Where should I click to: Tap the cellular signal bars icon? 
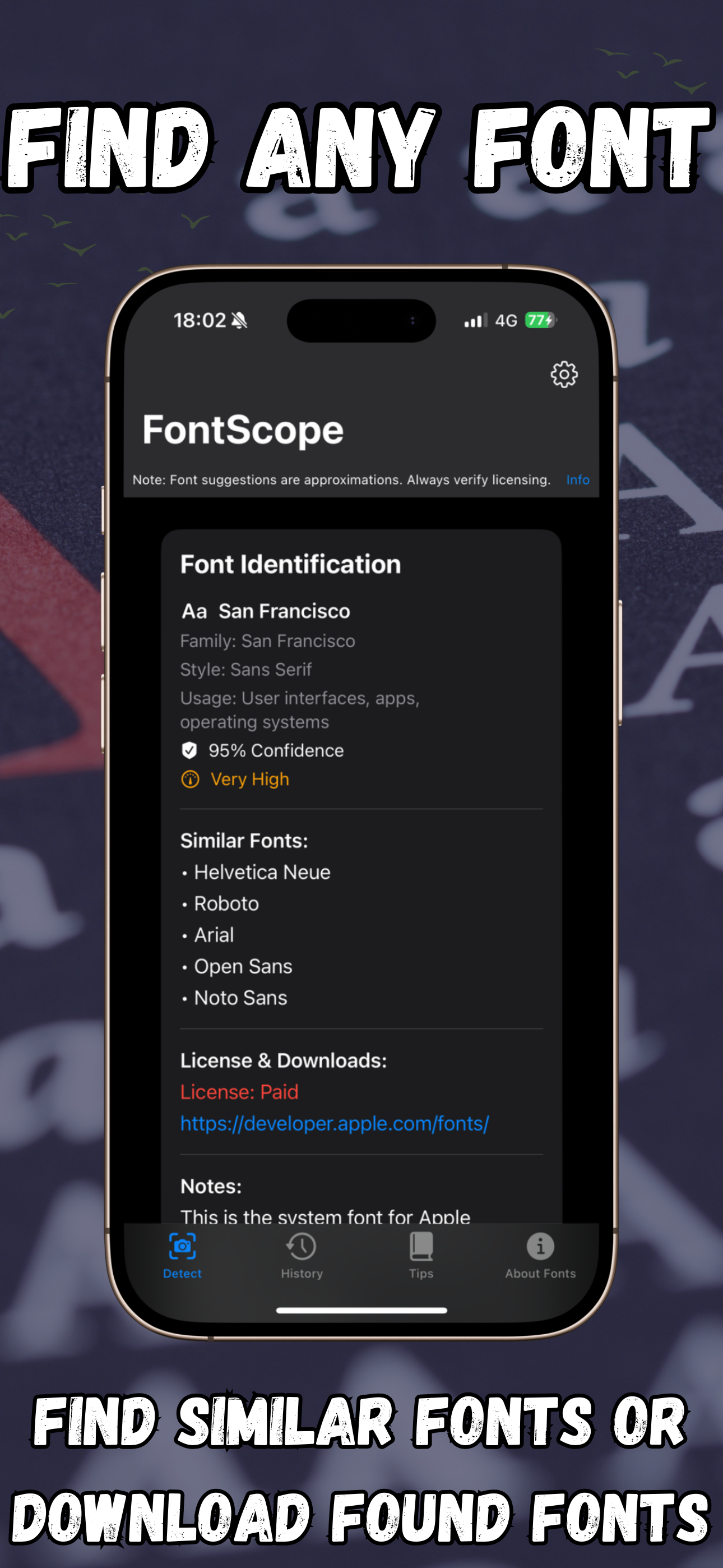pos(475,320)
